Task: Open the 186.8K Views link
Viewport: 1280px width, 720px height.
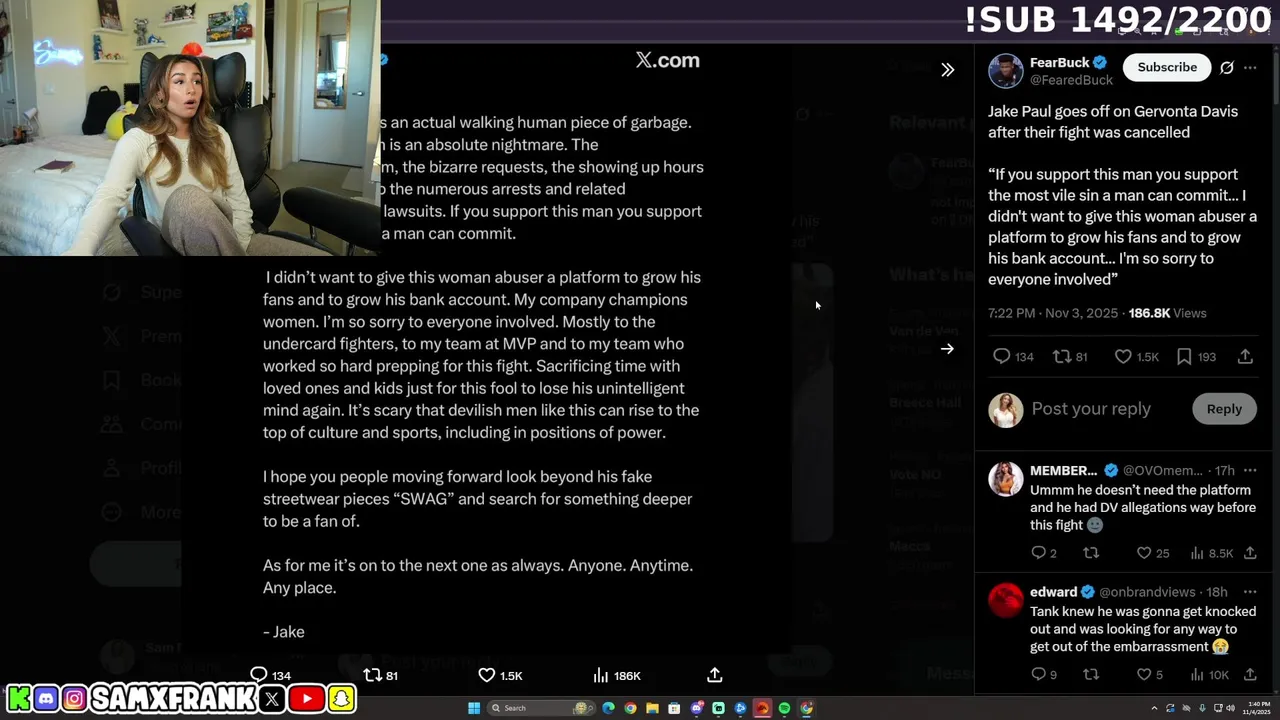Action: click(1167, 313)
